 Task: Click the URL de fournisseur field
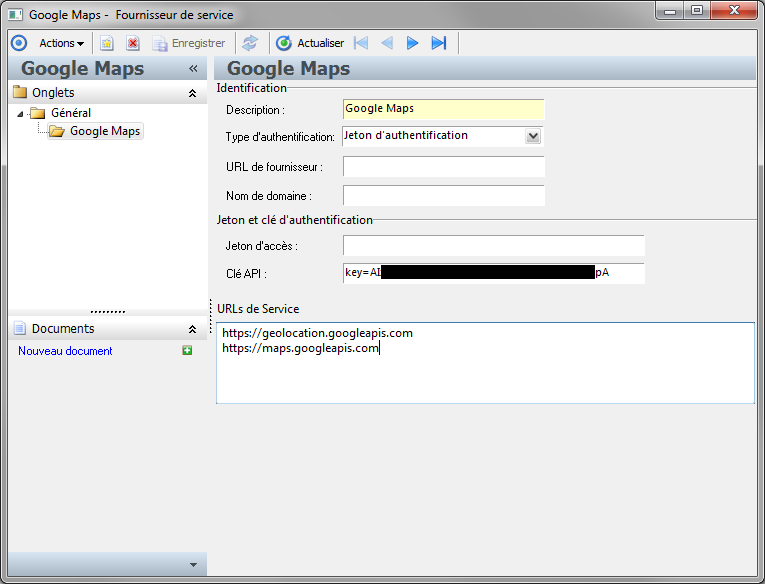pos(443,166)
